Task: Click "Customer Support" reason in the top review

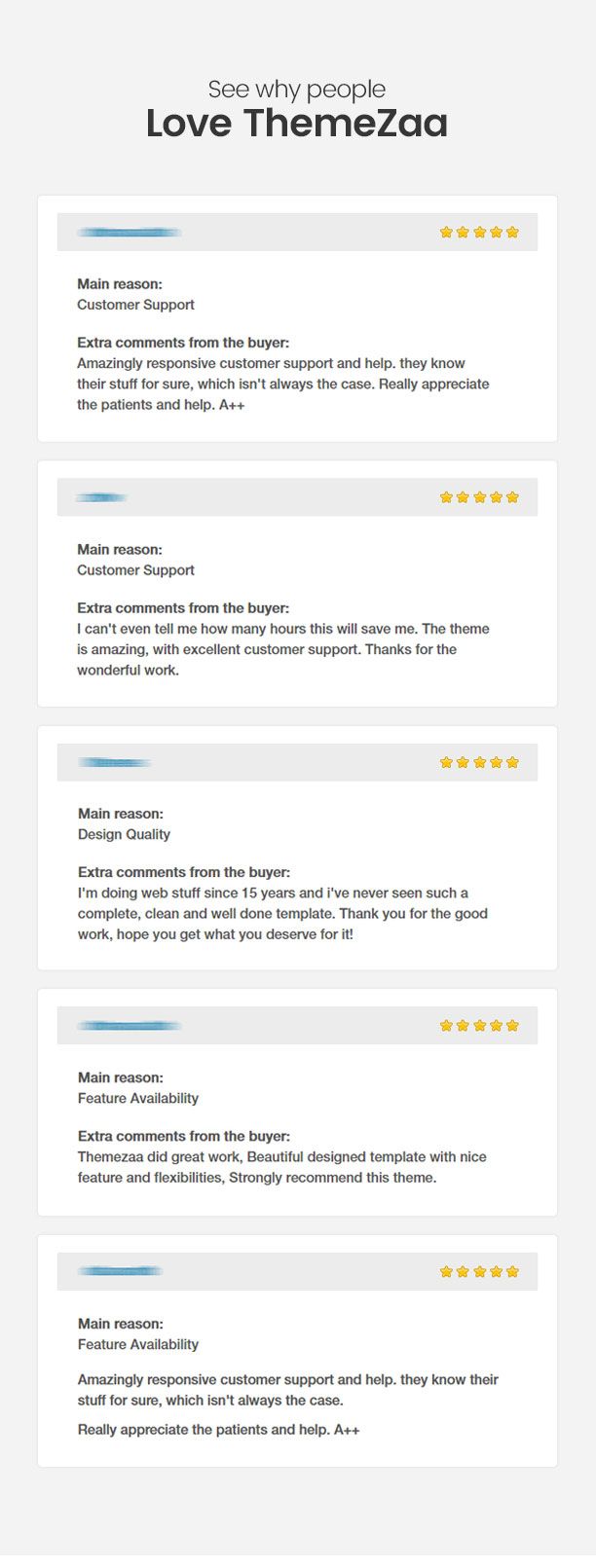Action: click(135, 305)
